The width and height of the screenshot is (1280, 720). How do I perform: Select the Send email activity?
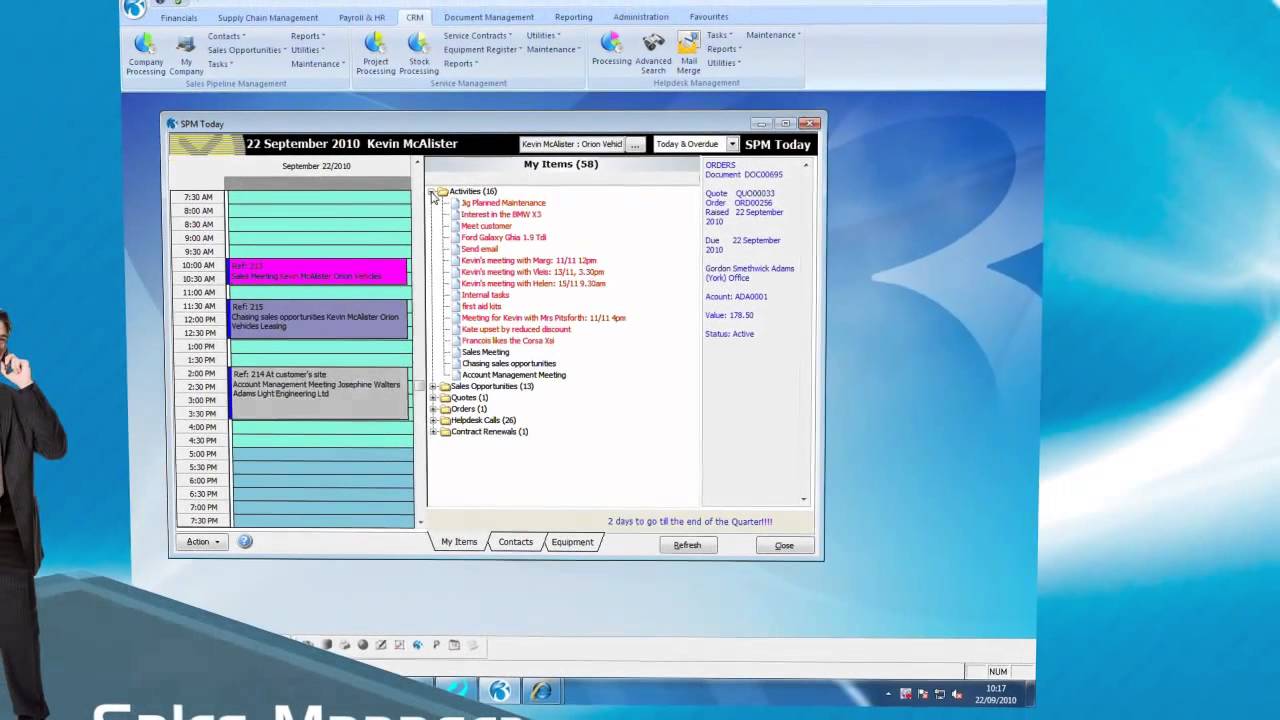coord(479,249)
